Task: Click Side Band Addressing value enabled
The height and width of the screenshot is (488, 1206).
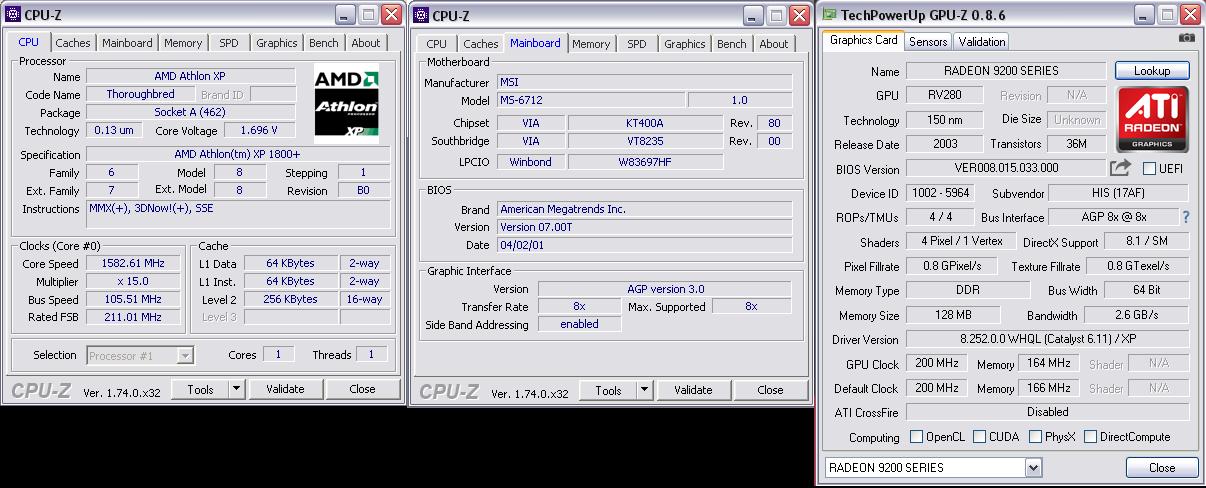Action: 580,324
